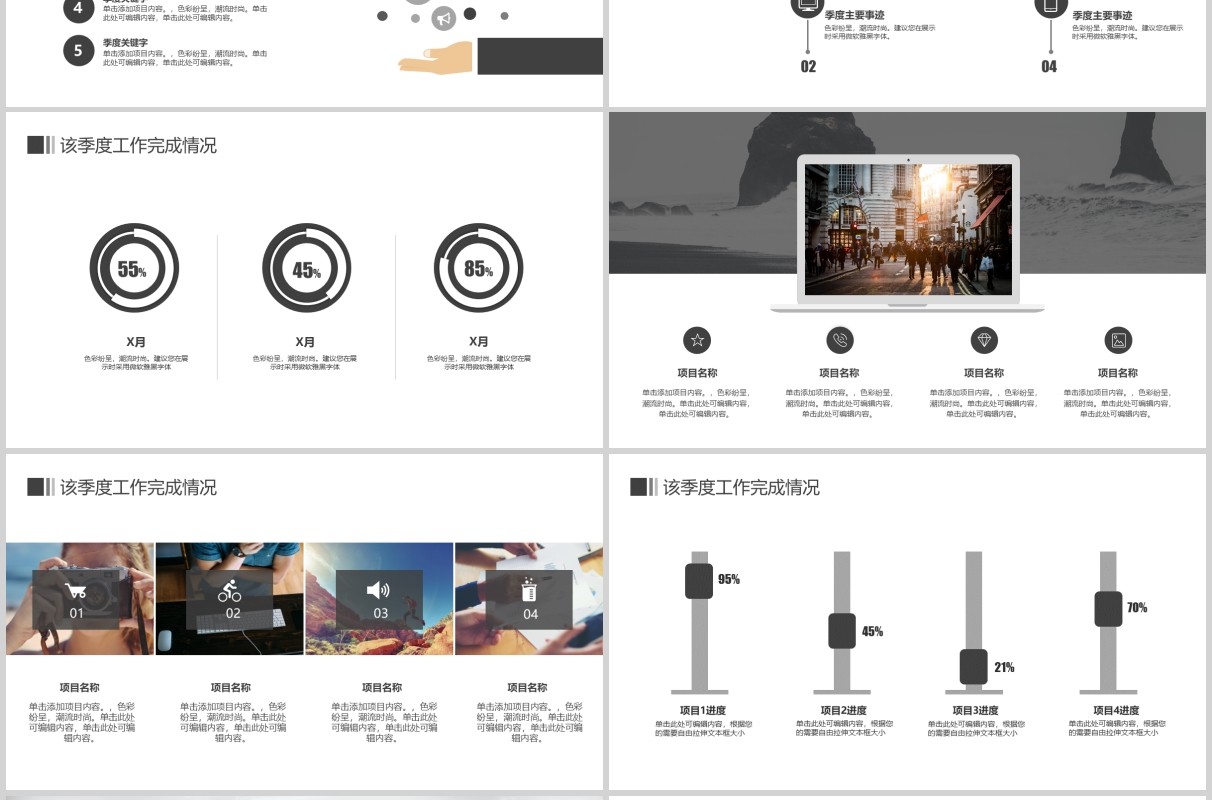The image size is (1212, 800).
Task: Click 项目名称 under photo tile 04
Action: (527, 687)
